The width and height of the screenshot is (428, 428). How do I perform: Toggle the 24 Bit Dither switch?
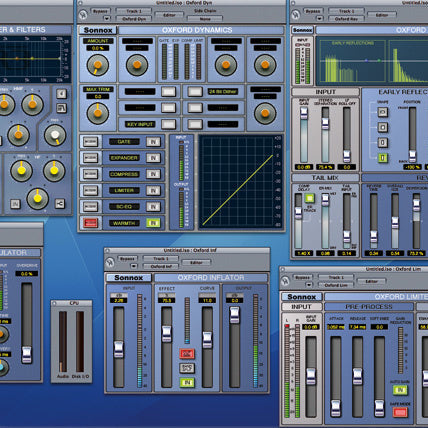(195, 91)
